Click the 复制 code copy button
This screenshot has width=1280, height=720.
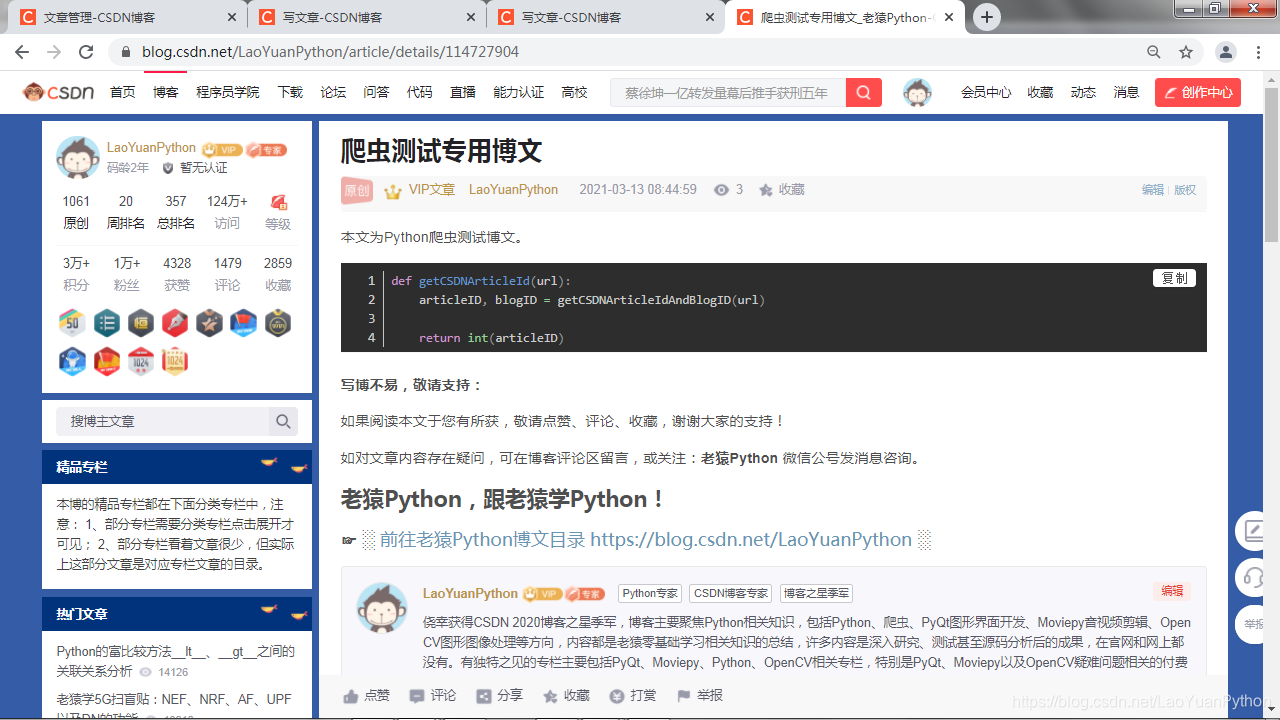[1174, 278]
